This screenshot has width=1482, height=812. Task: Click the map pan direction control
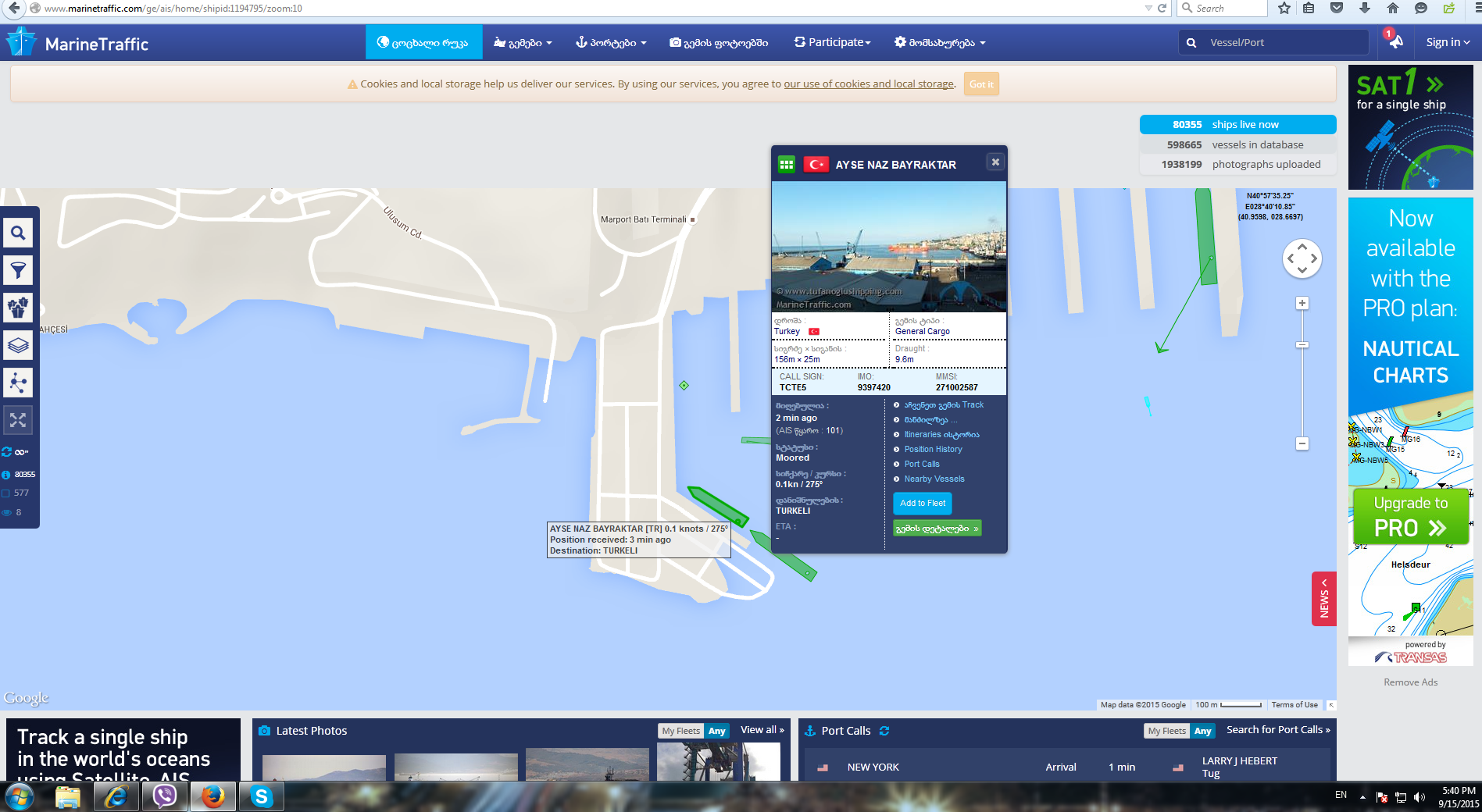1302,258
